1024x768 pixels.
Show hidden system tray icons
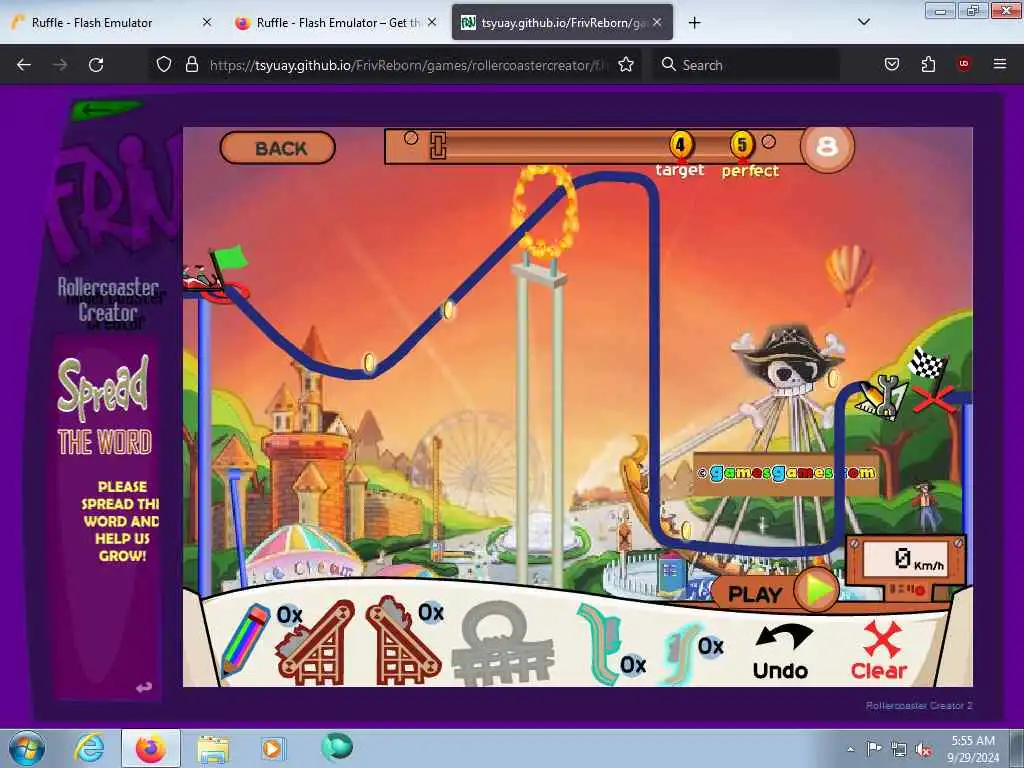pos(850,750)
